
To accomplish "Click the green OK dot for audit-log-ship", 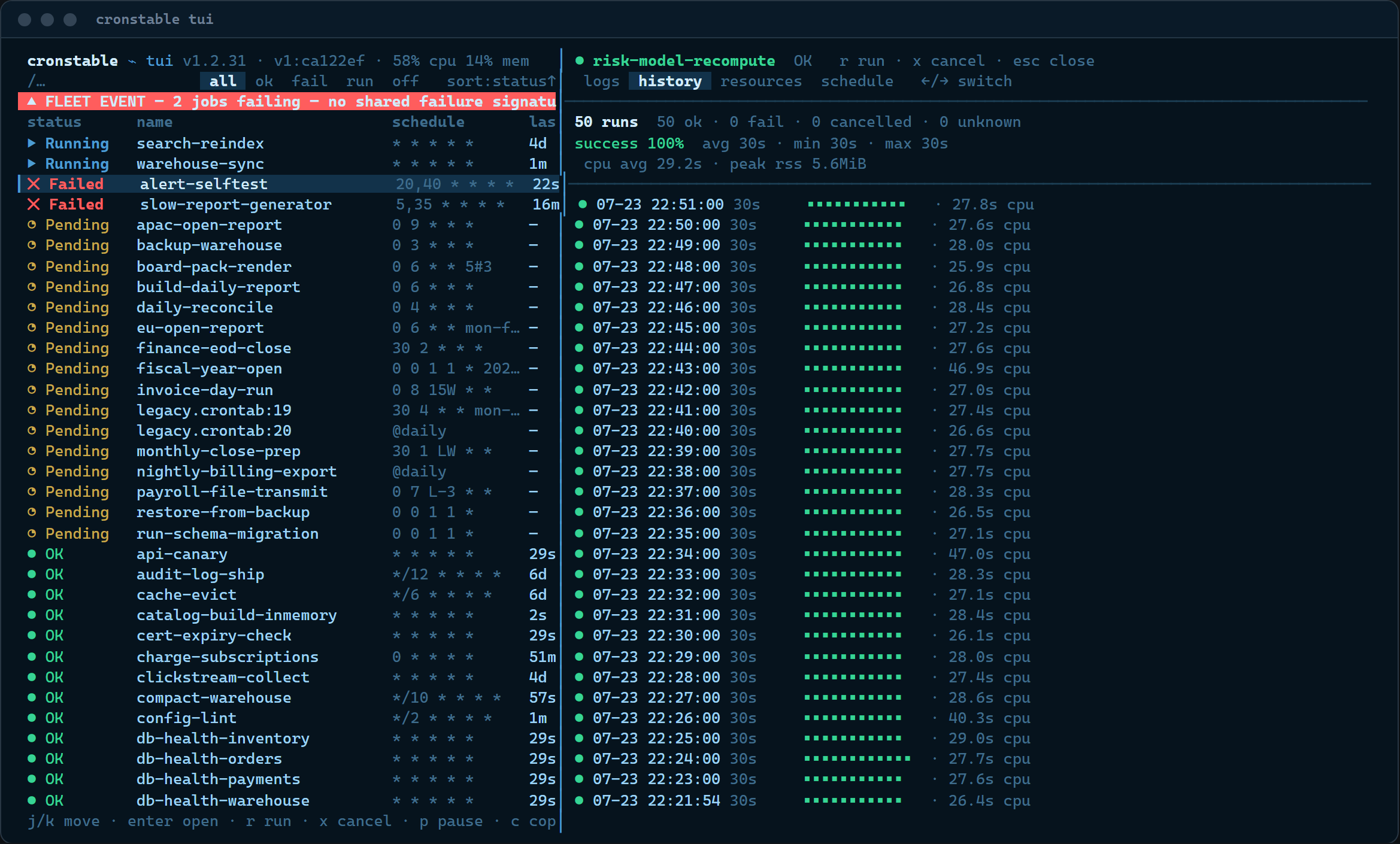I will [x=32, y=574].
